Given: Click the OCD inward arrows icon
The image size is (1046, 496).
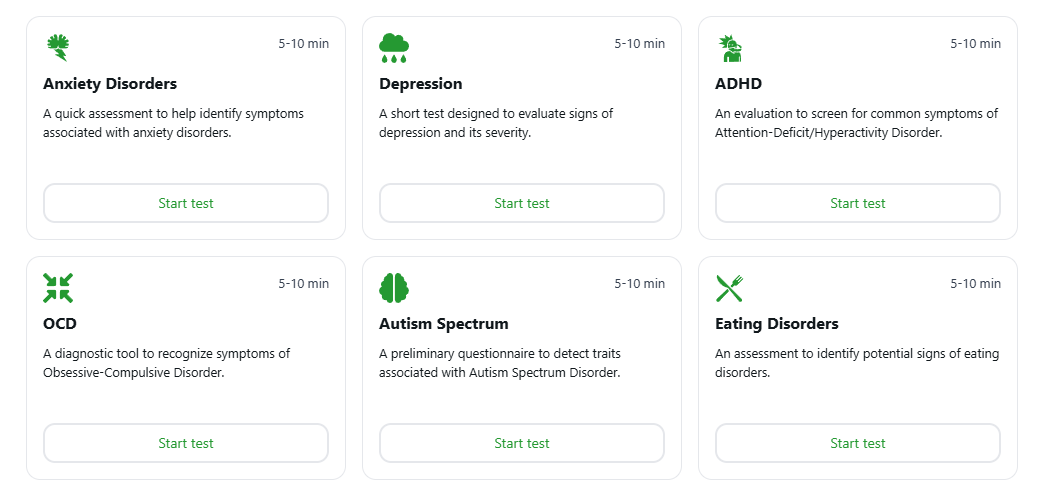Looking at the screenshot, I should click(x=58, y=288).
